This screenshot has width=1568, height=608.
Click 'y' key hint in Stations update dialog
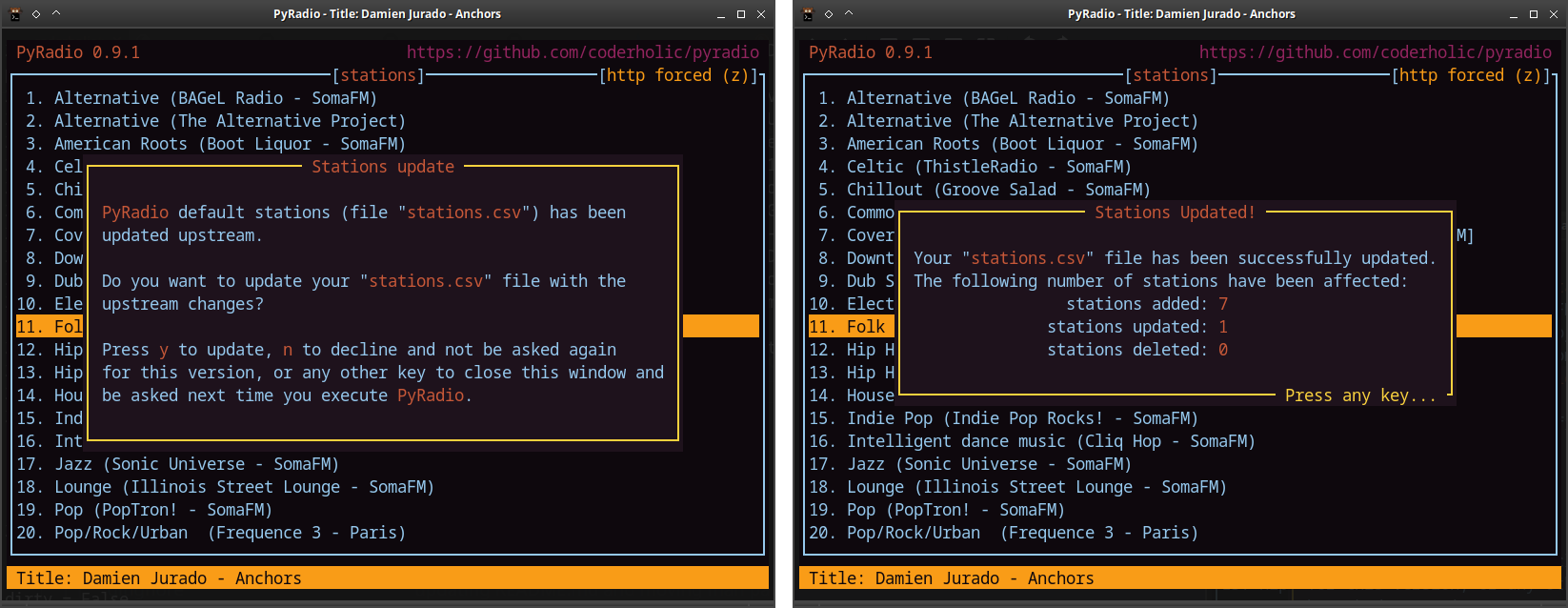coord(164,351)
